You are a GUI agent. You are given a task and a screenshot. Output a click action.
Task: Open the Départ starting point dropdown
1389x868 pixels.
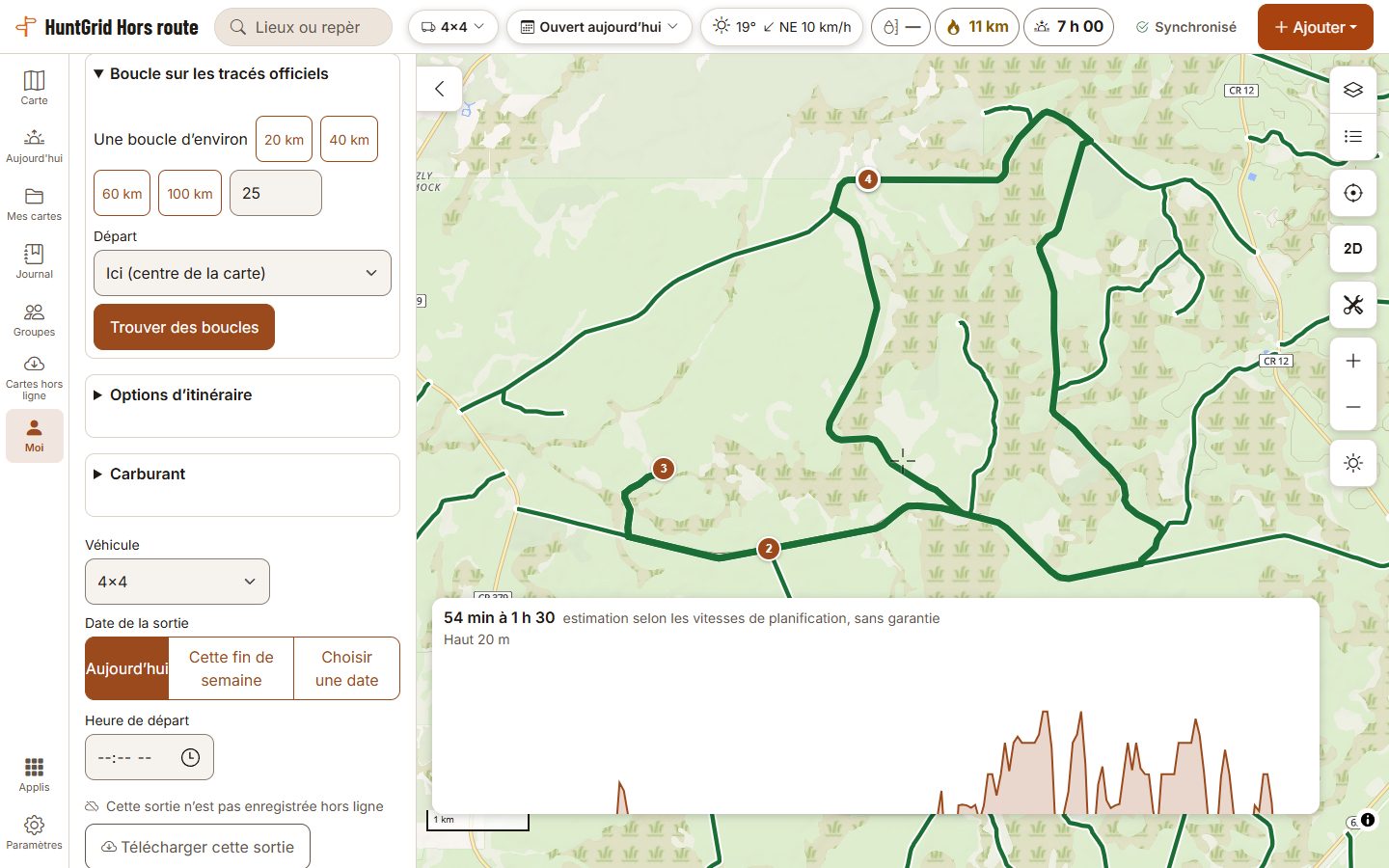tap(242, 273)
